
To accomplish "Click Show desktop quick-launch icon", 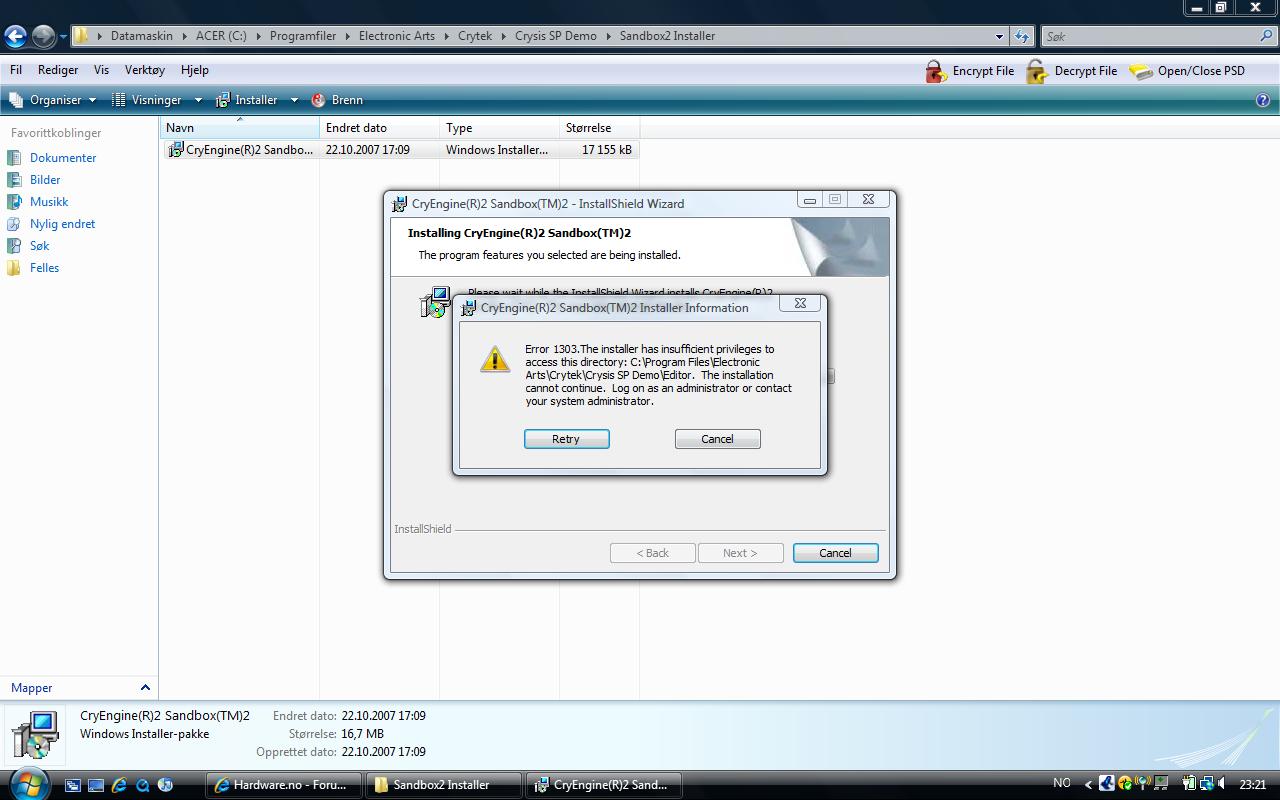I will pos(96,785).
